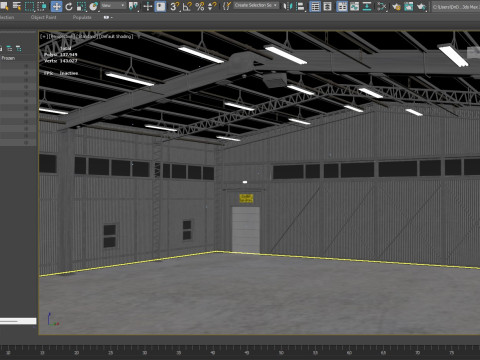480x360 pixels.
Task: Open Edit Named Selection Sets
Action: coord(227,6)
